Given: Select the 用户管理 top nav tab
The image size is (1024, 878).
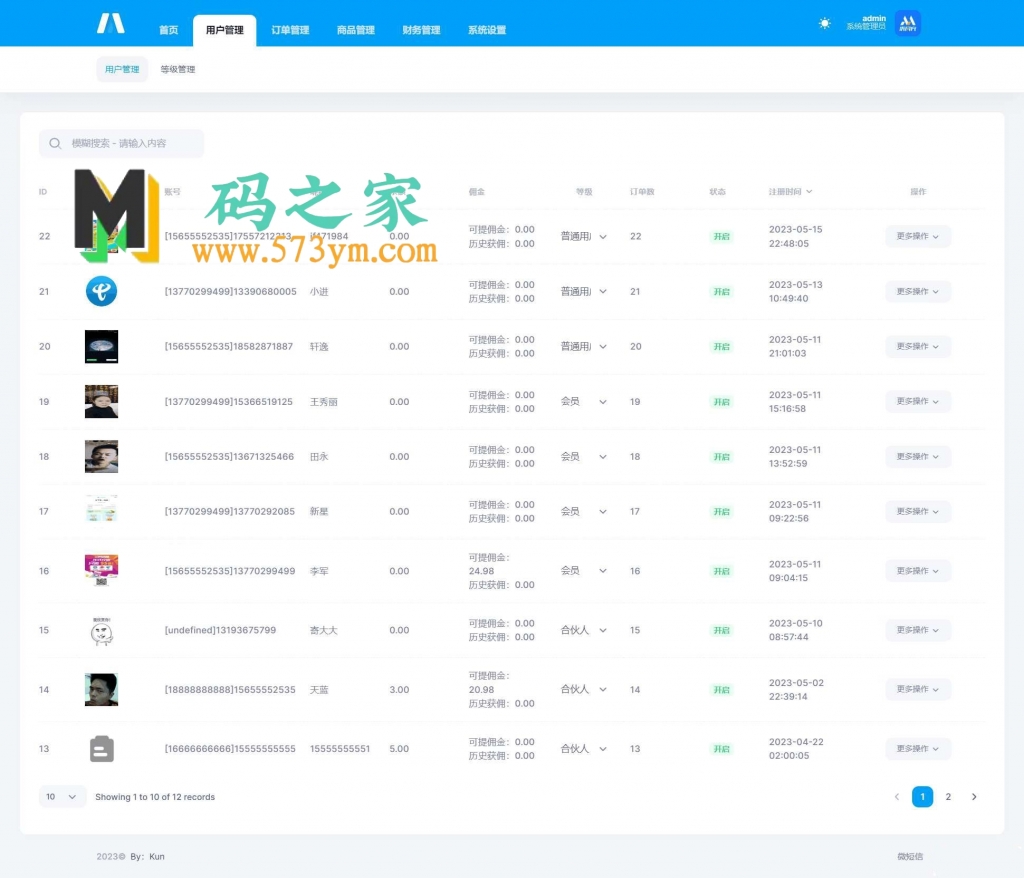Looking at the screenshot, I should [x=225, y=30].
